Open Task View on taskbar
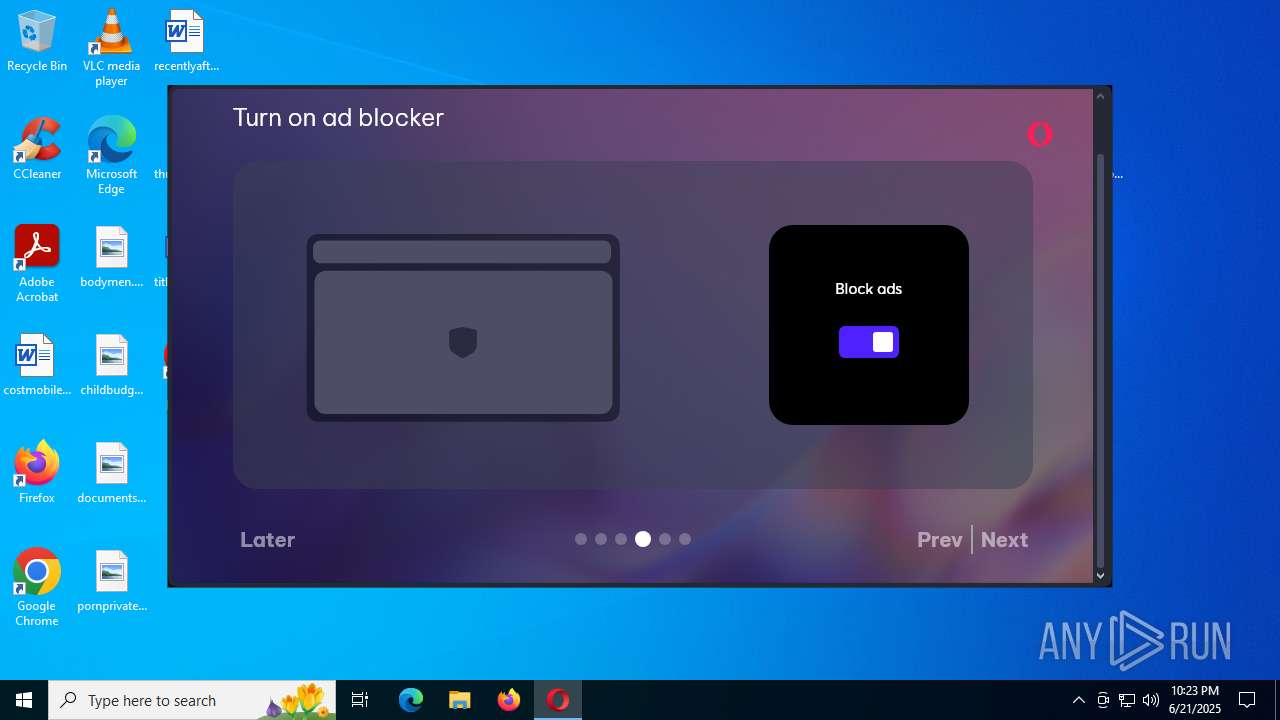 360,700
